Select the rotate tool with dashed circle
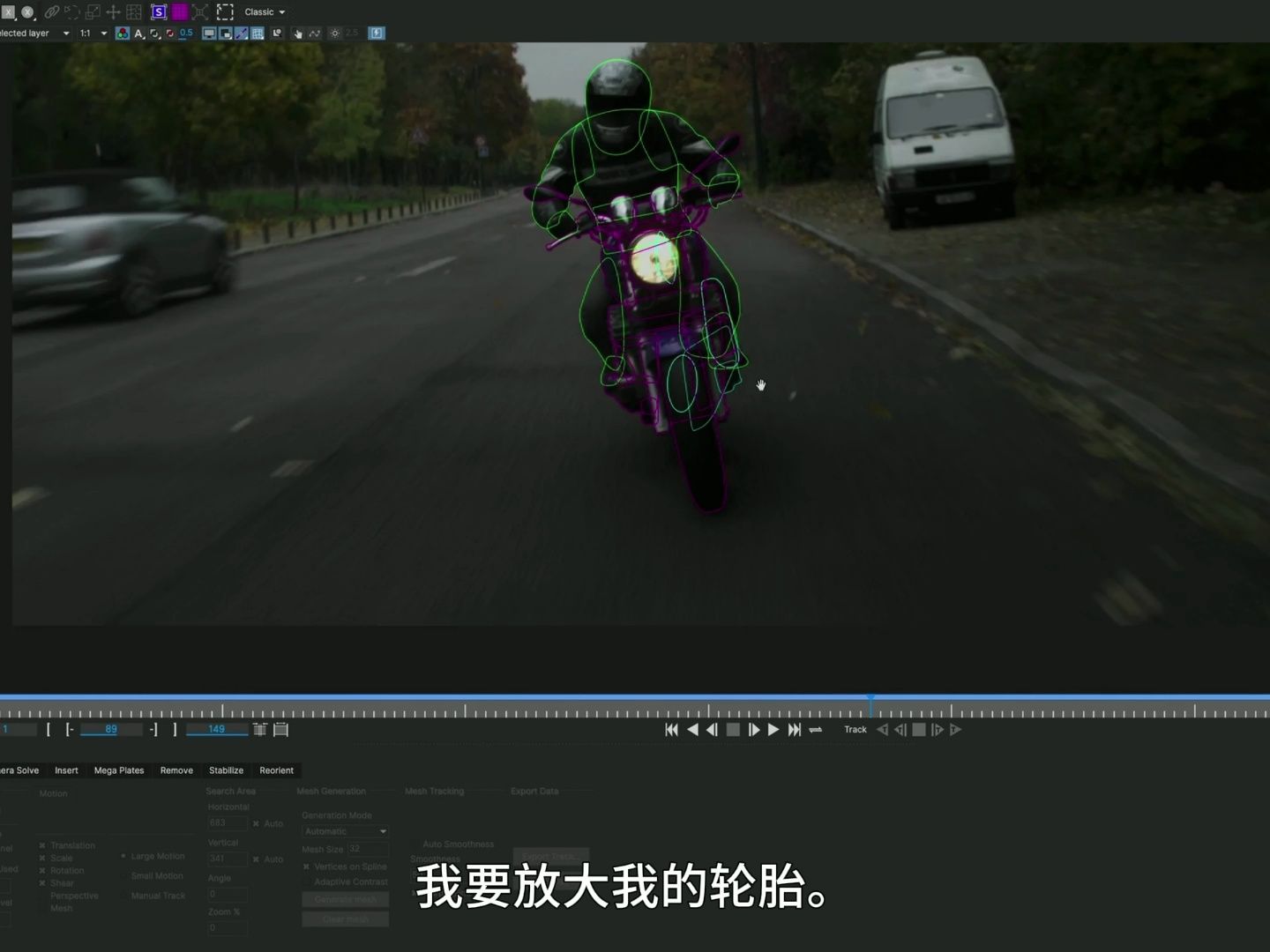 click(x=71, y=12)
